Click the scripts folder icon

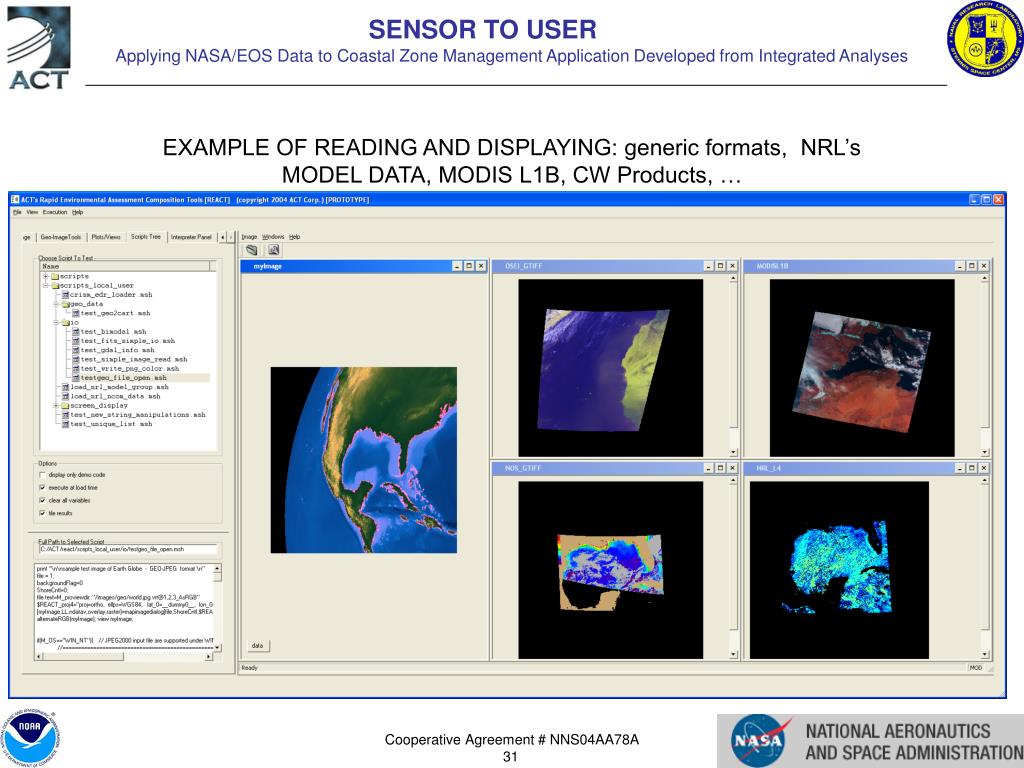tap(56, 276)
